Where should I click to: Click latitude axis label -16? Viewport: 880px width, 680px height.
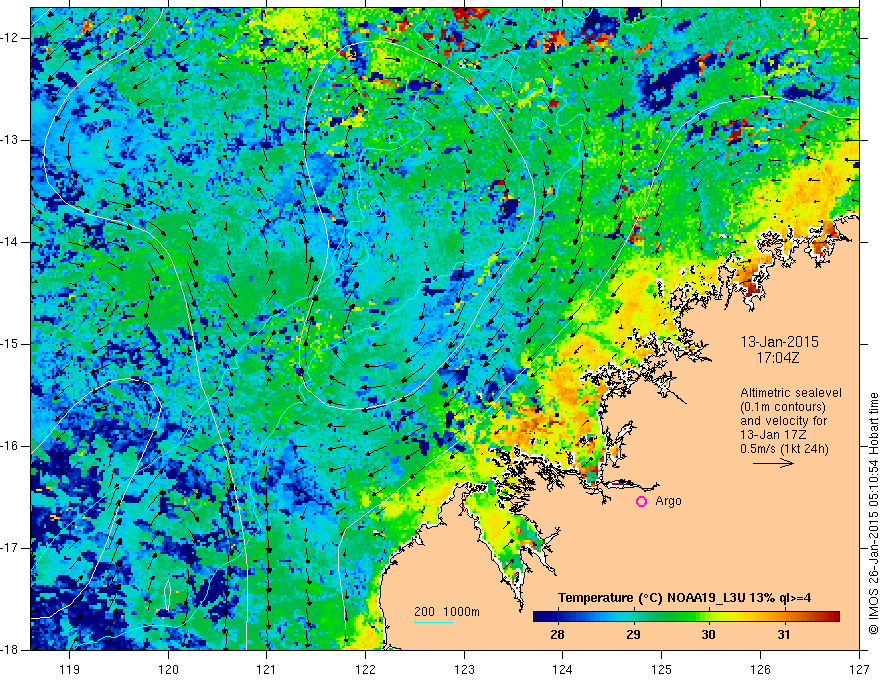(10, 446)
